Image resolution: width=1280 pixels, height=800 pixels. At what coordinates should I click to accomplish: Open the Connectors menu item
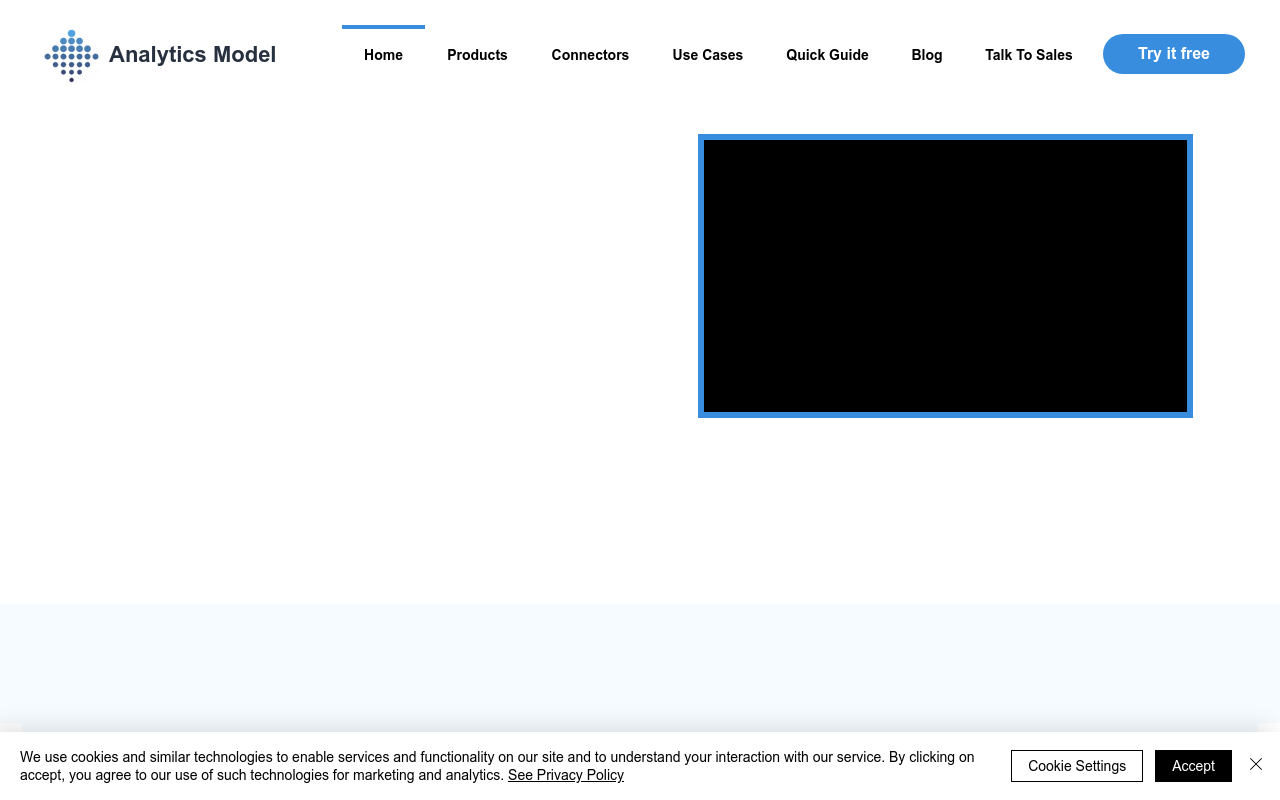point(590,55)
